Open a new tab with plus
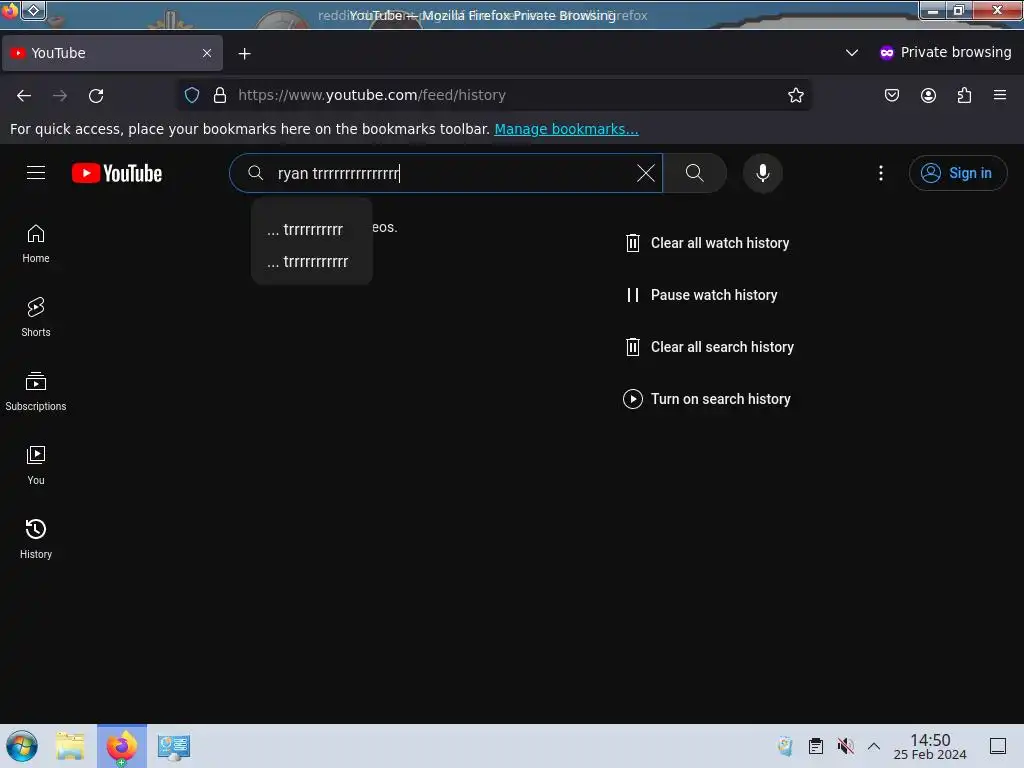This screenshot has width=1024, height=768. [x=244, y=54]
